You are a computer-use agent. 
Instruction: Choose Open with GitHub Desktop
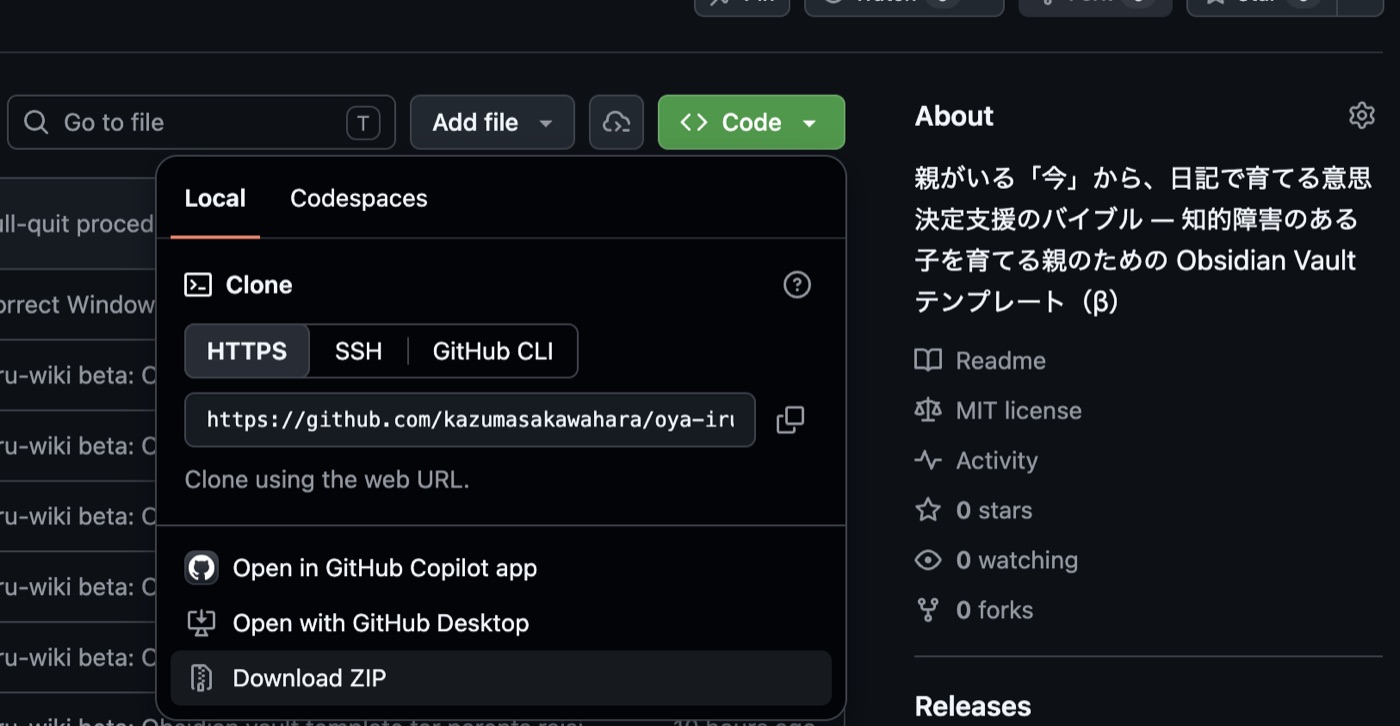(x=501, y=623)
